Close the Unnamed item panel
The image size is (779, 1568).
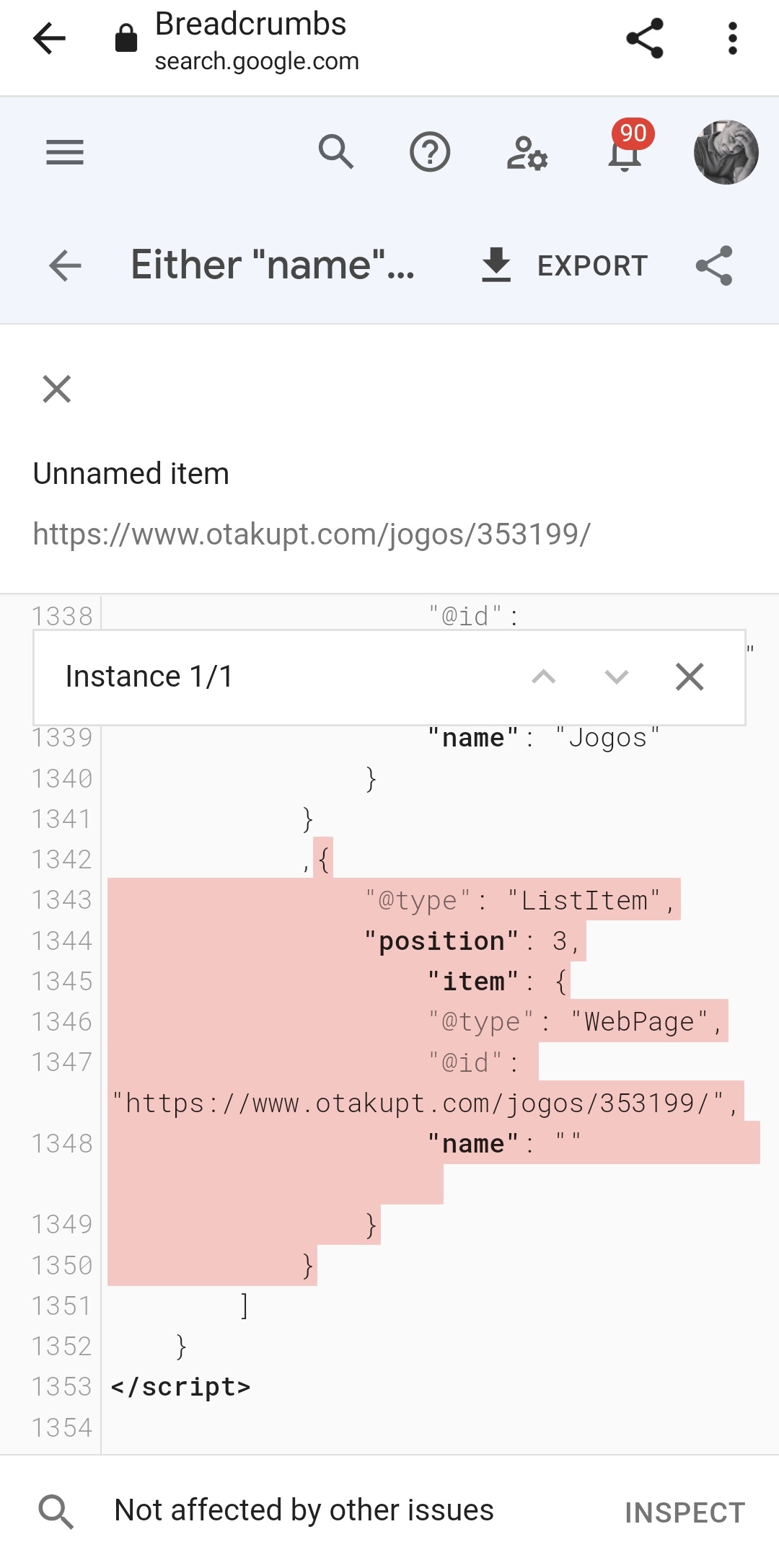click(x=57, y=389)
